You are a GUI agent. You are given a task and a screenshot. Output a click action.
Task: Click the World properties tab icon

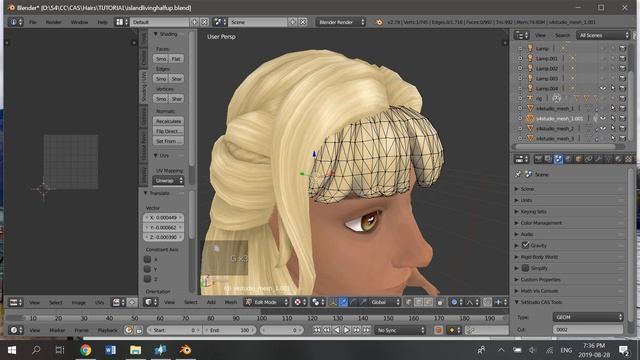pyautogui.click(x=568, y=159)
